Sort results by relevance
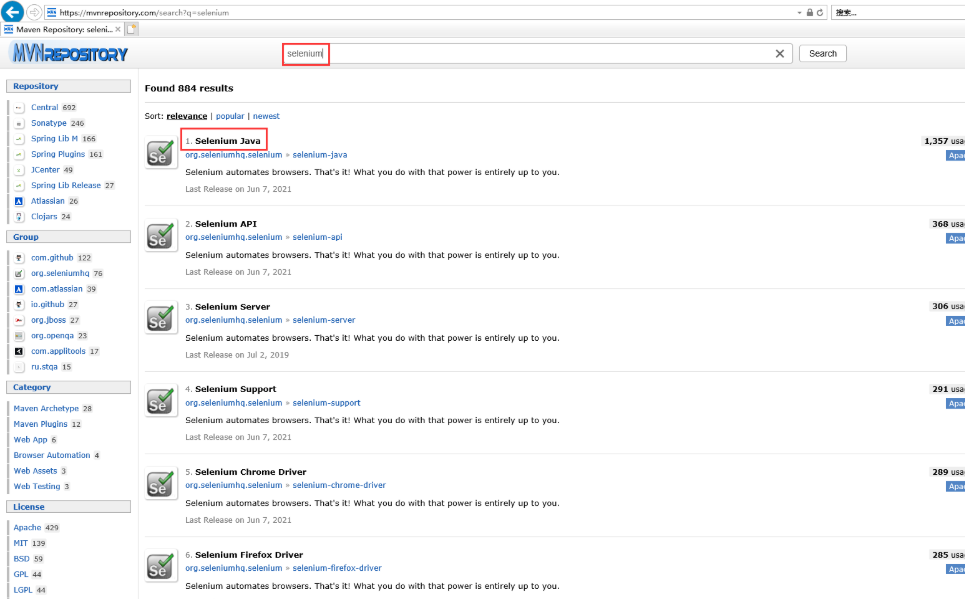The image size is (965, 599). [186, 116]
